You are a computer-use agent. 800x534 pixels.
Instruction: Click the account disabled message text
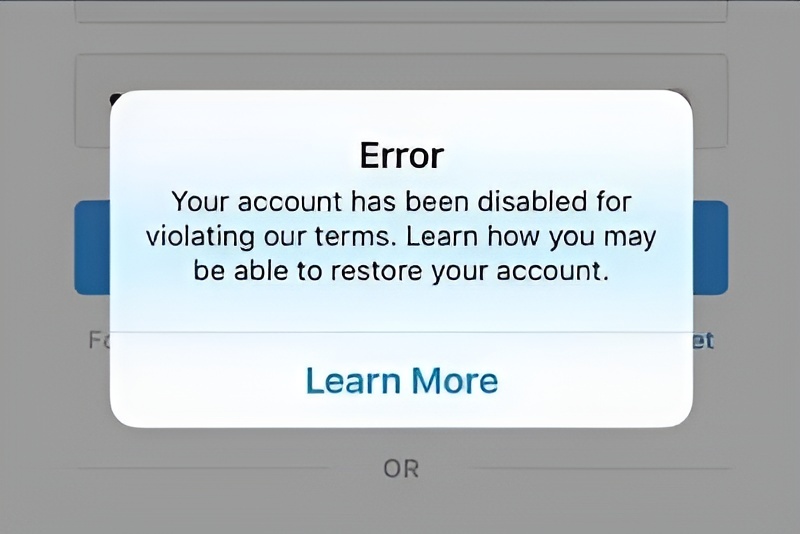coord(402,236)
